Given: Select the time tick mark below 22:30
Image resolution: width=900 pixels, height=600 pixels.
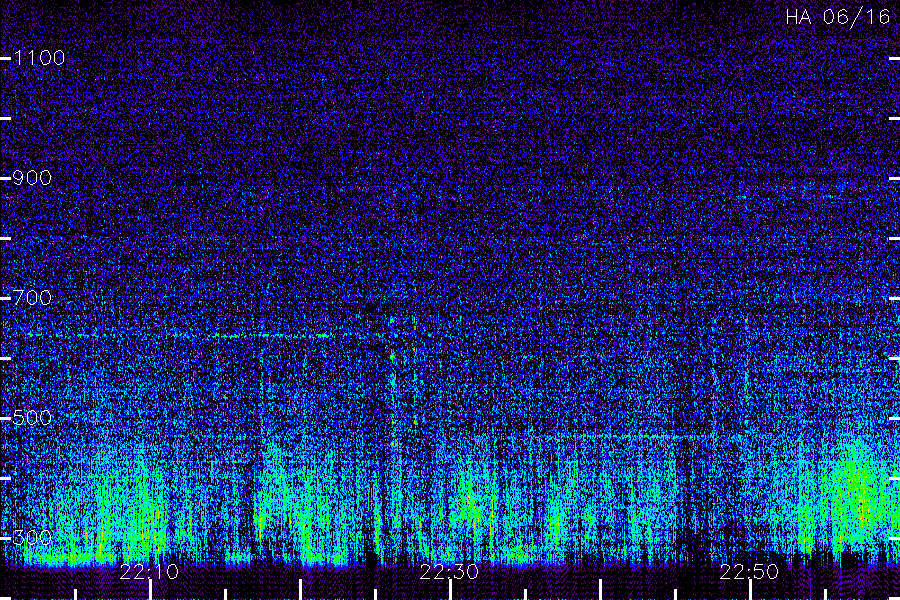Looking at the screenshot, I should click(451, 590).
